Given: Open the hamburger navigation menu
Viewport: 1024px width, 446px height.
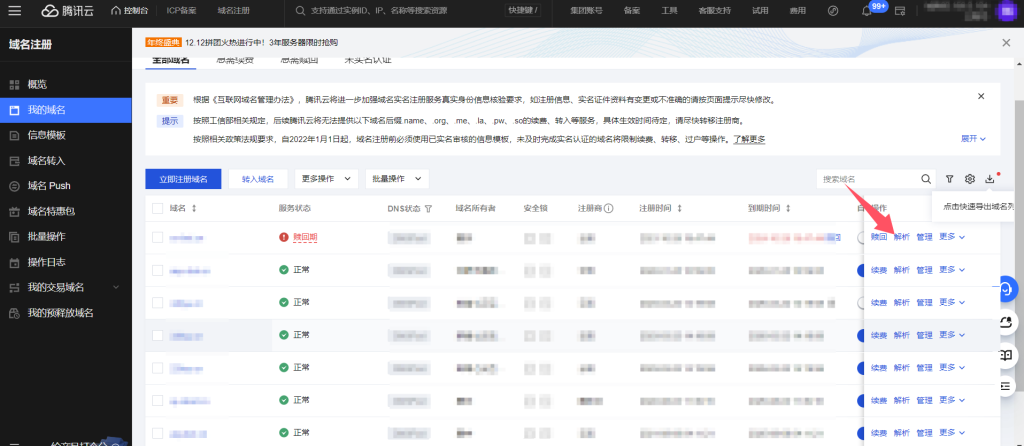Looking at the screenshot, I should pyautogui.click(x=15, y=11).
